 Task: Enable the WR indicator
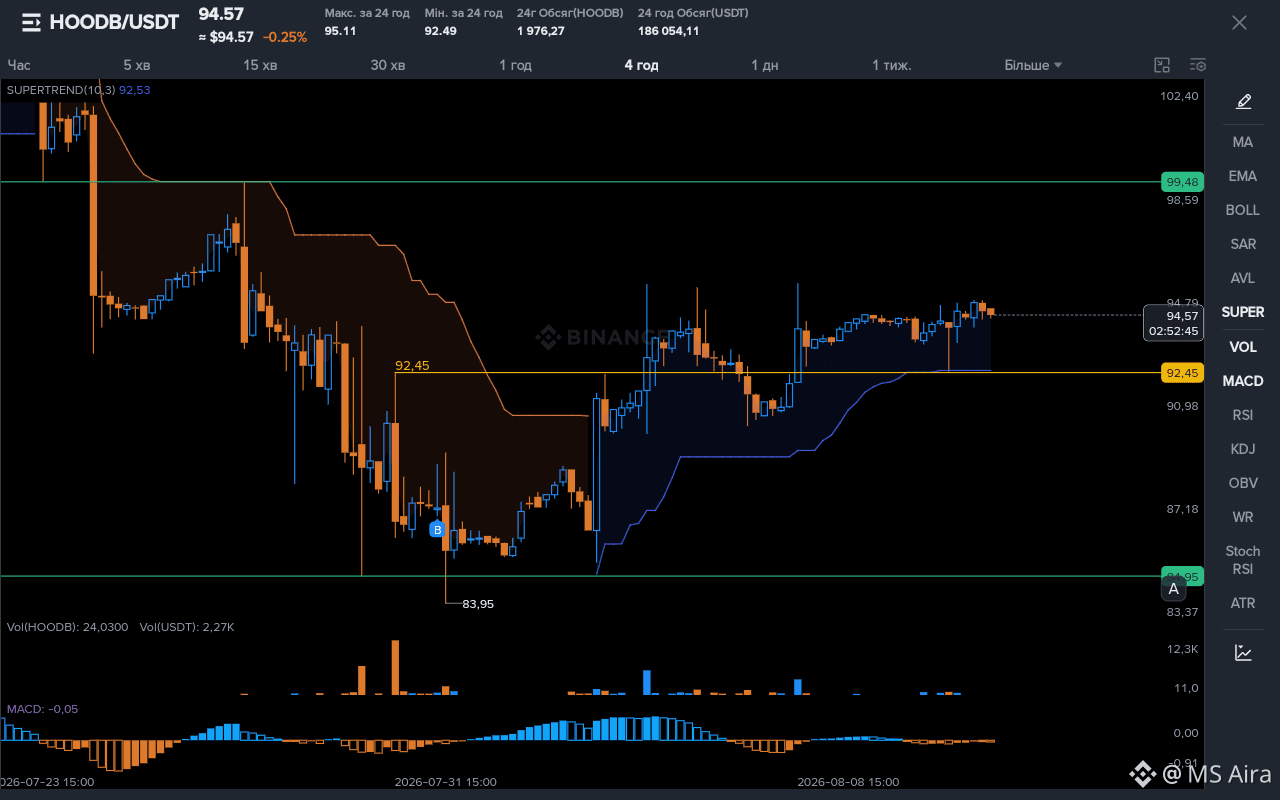1243,517
